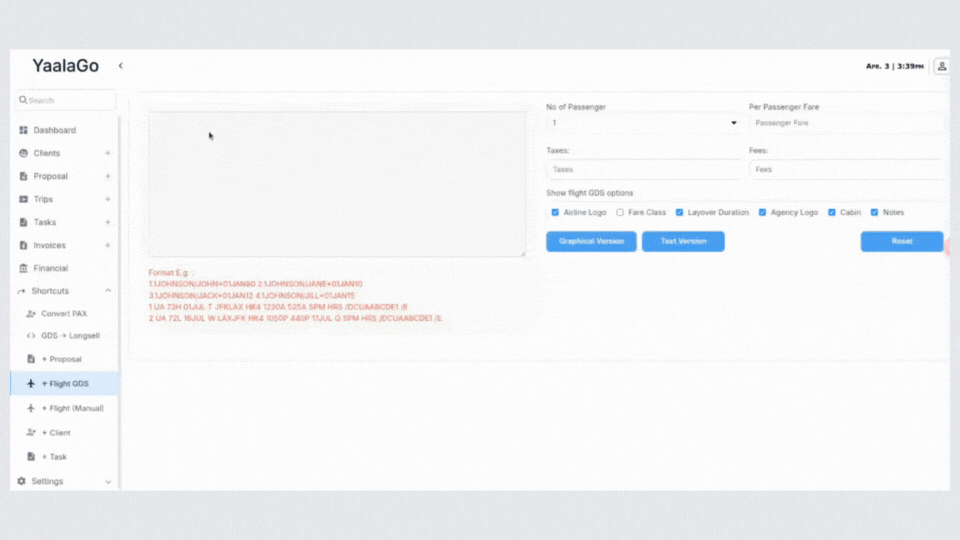Viewport: 960px width, 540px height.
Task: Click the Convert PAX person icon
Action: pyautogui.click(x=31, y=313)
